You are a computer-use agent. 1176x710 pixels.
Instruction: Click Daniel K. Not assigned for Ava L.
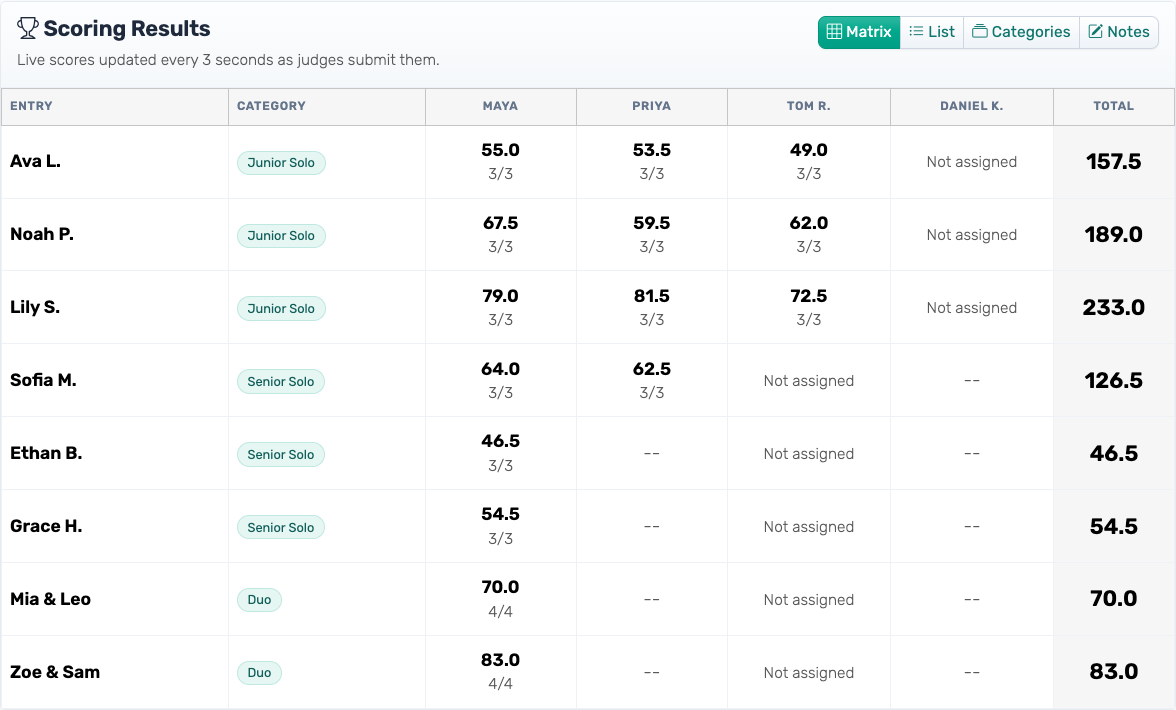[x=971, y=162]
